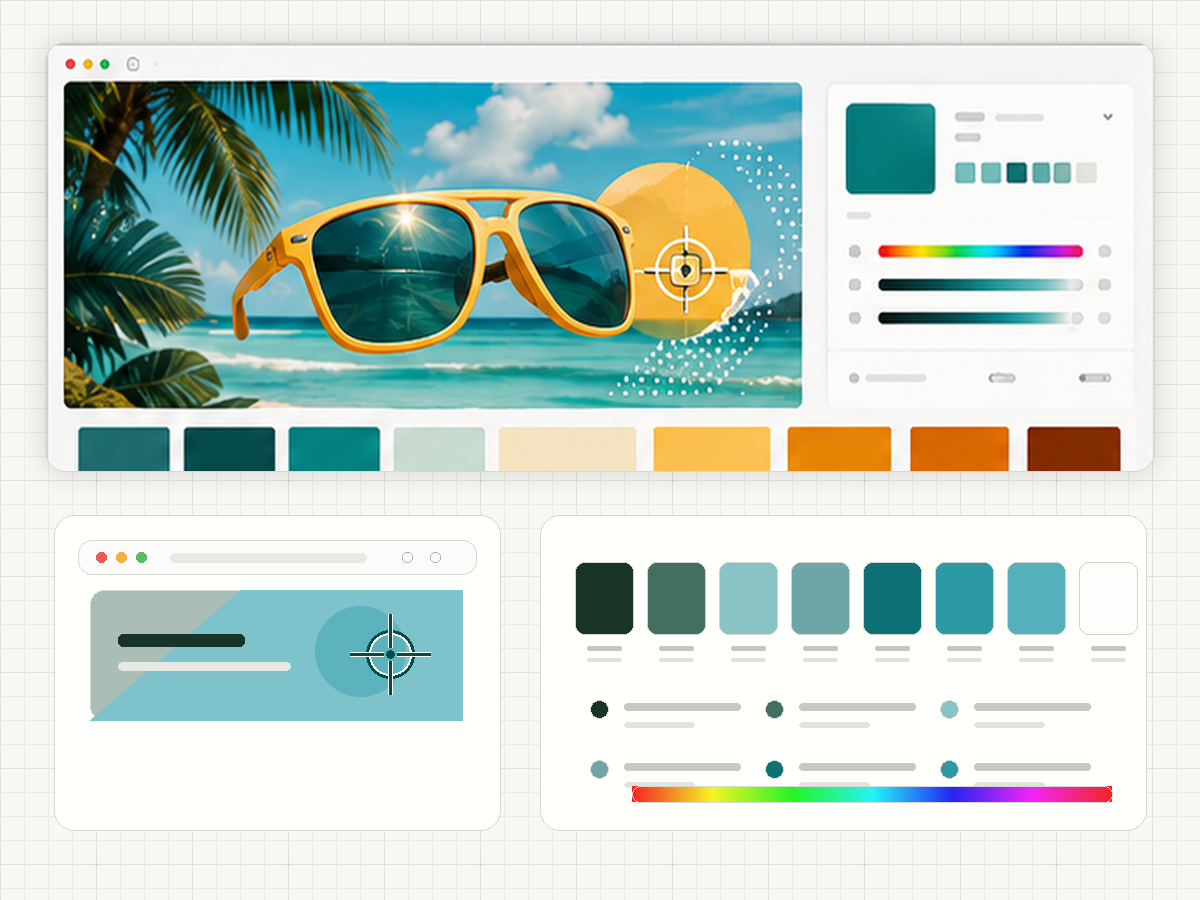Click the red traffic light in small browser window
Image resolution: width=1200 pixels, height=900 pixels.
point(101,558)
